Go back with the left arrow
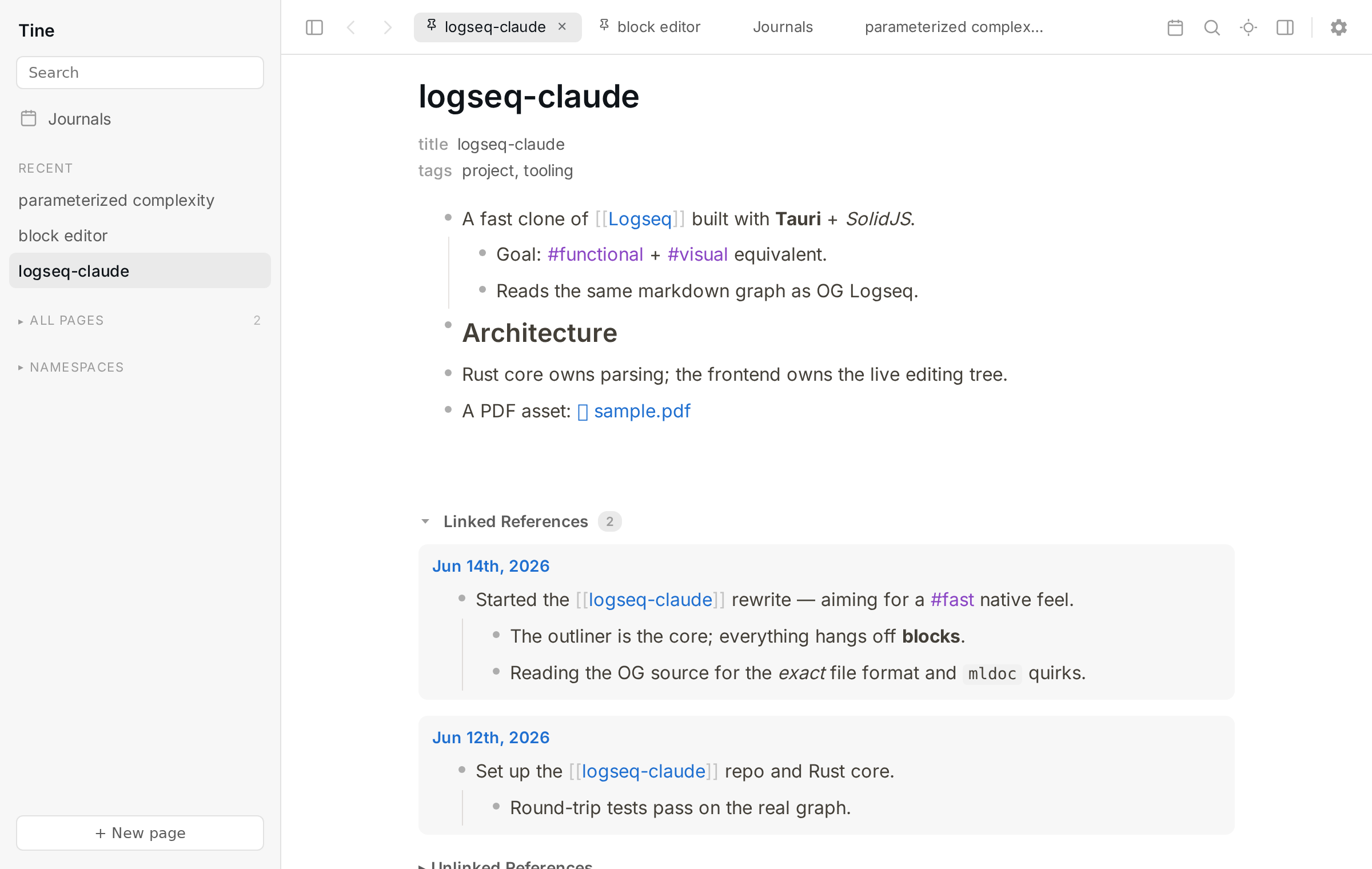This screenshot has width=1372, height=869. click(x=351, y=27)
